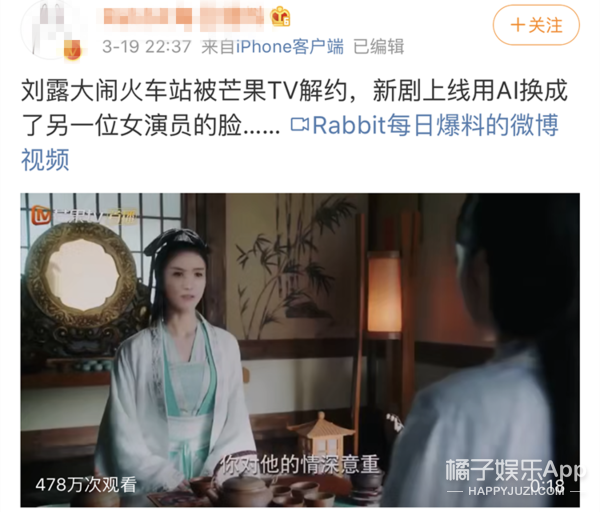Image resolution: width=600 pixels, height=512 pixels.
Task: Click the subtitle 你对他的情深意重
Action: [x=301, y=465]
